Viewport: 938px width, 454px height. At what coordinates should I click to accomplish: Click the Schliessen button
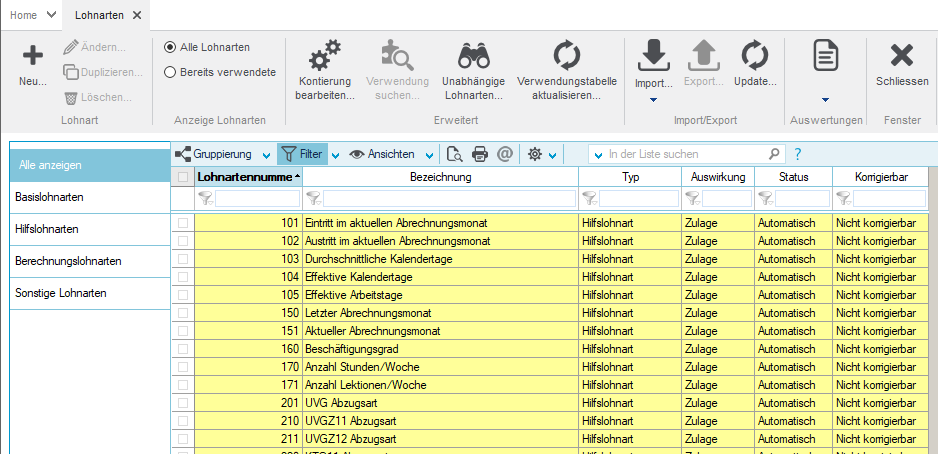(902, 65)
